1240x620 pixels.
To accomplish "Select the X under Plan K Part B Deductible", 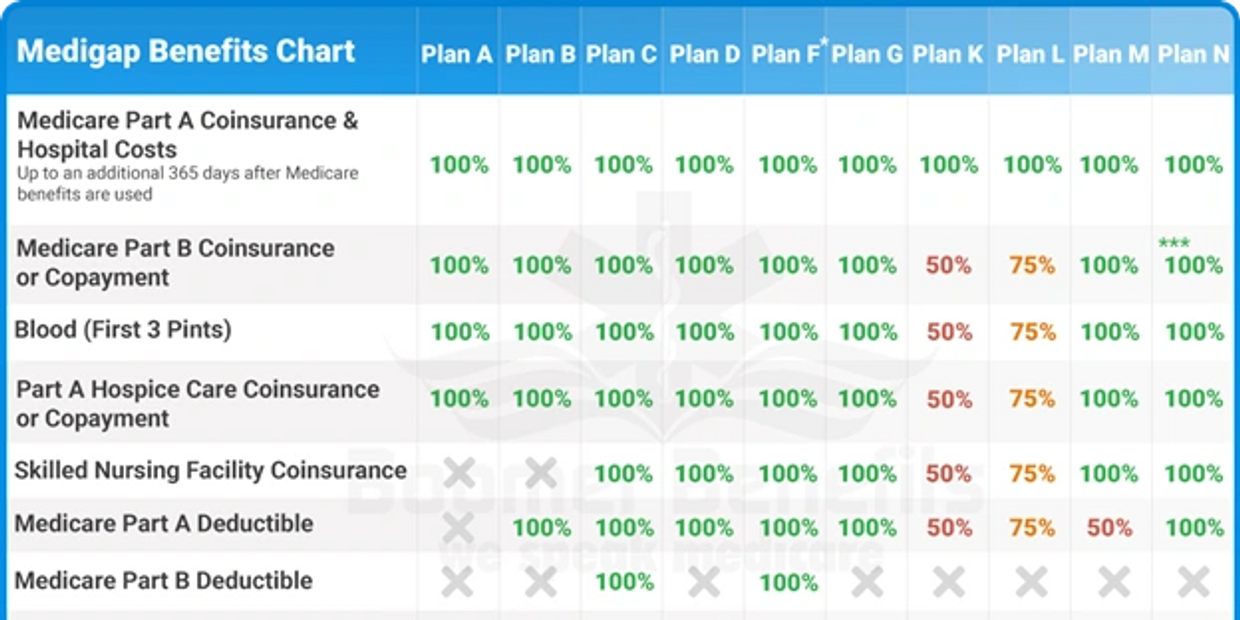I will pyautogui.click(x=949, y=581).
